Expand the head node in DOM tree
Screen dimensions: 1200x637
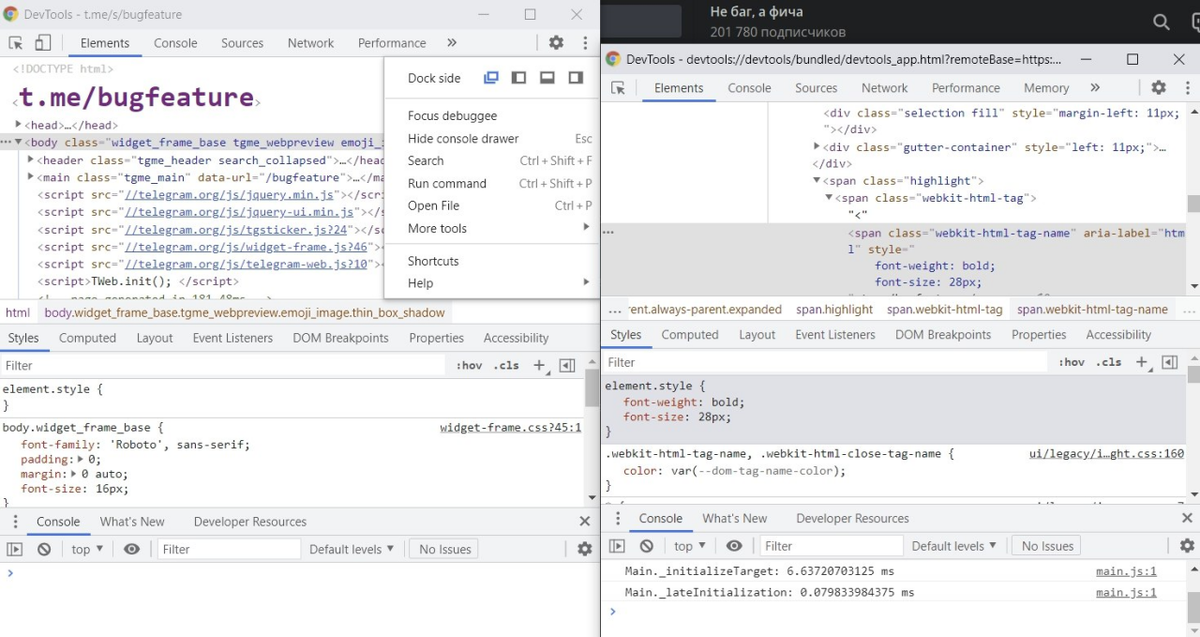pos(19,125)
